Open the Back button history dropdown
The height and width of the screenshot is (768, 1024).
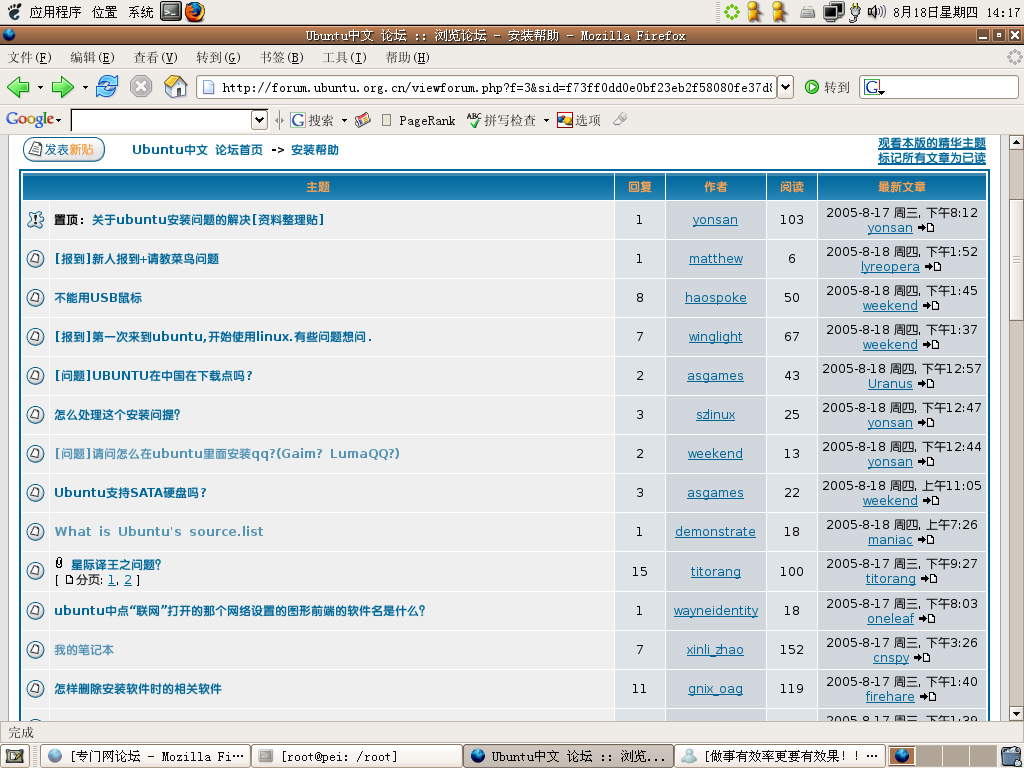point(40,88)
